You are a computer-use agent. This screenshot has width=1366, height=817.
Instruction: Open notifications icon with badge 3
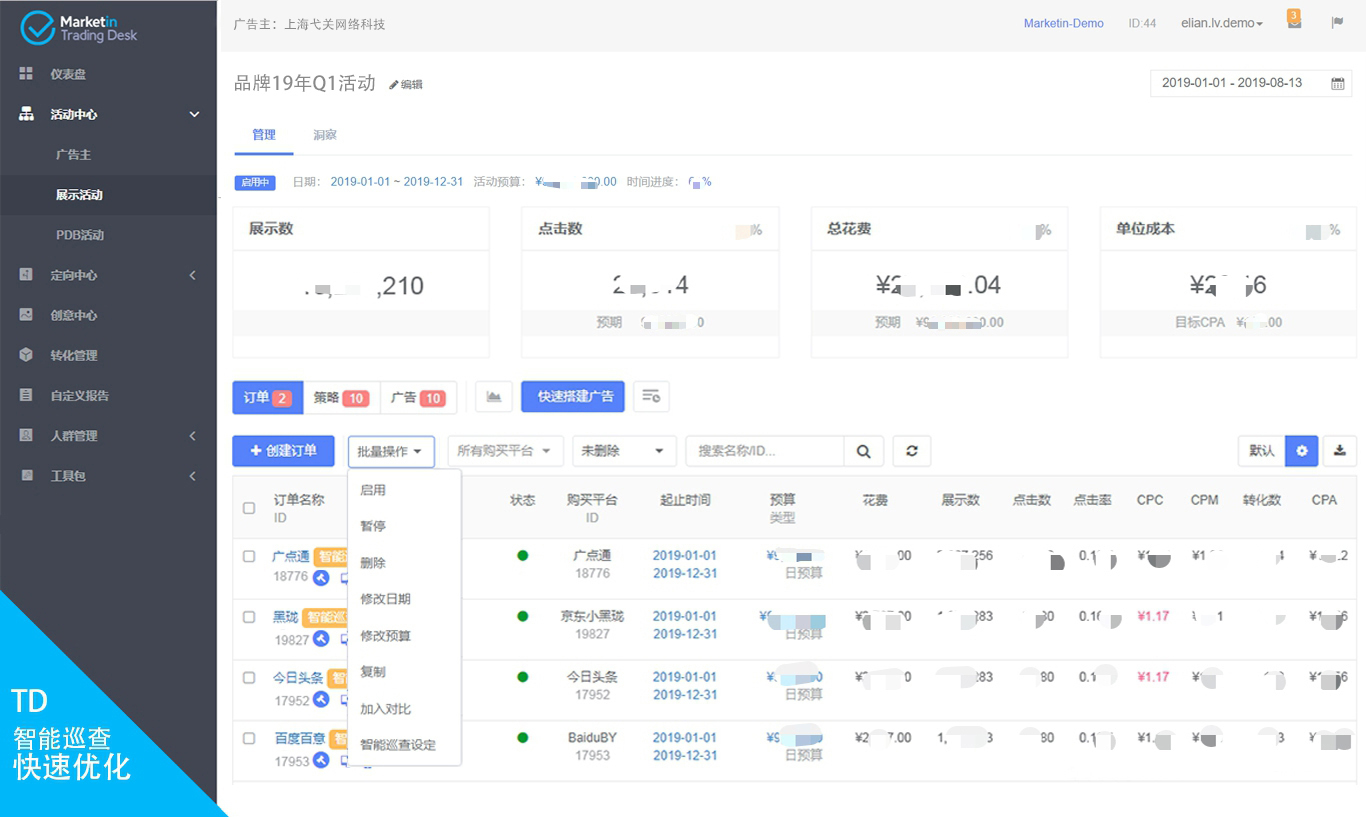tap(1294, 22)
